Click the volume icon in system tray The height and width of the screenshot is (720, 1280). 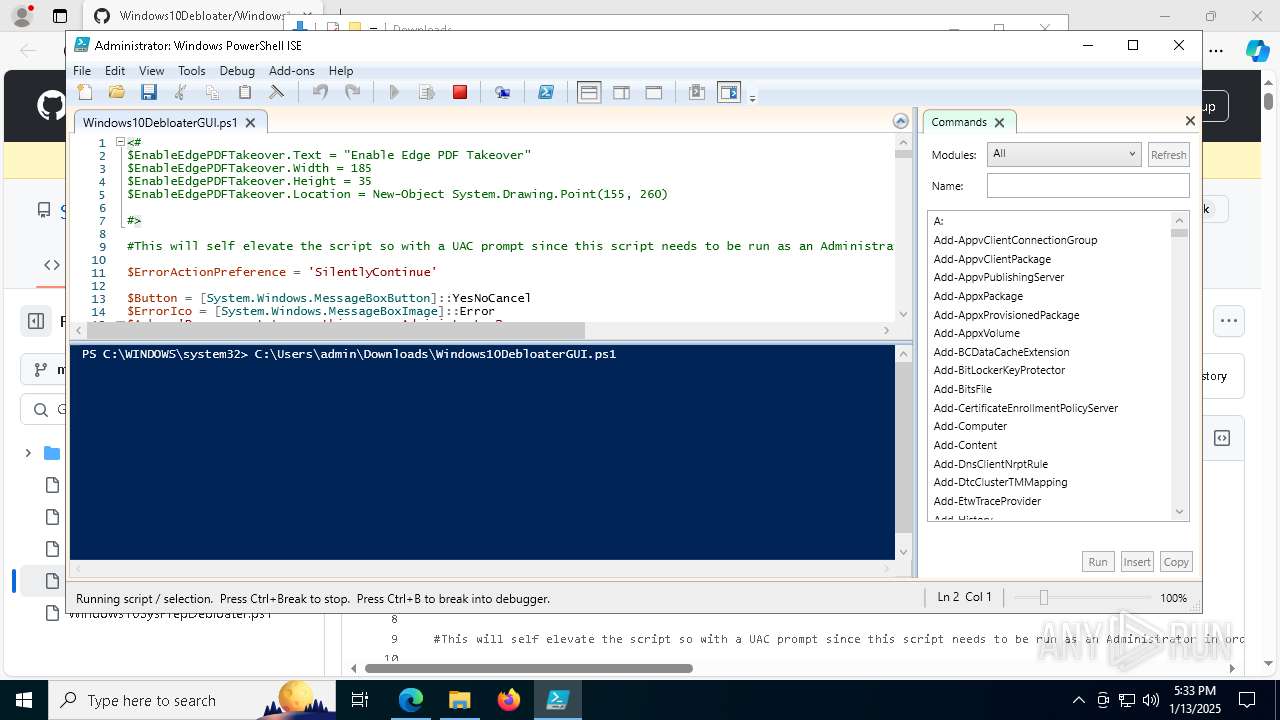[1151, 700]
